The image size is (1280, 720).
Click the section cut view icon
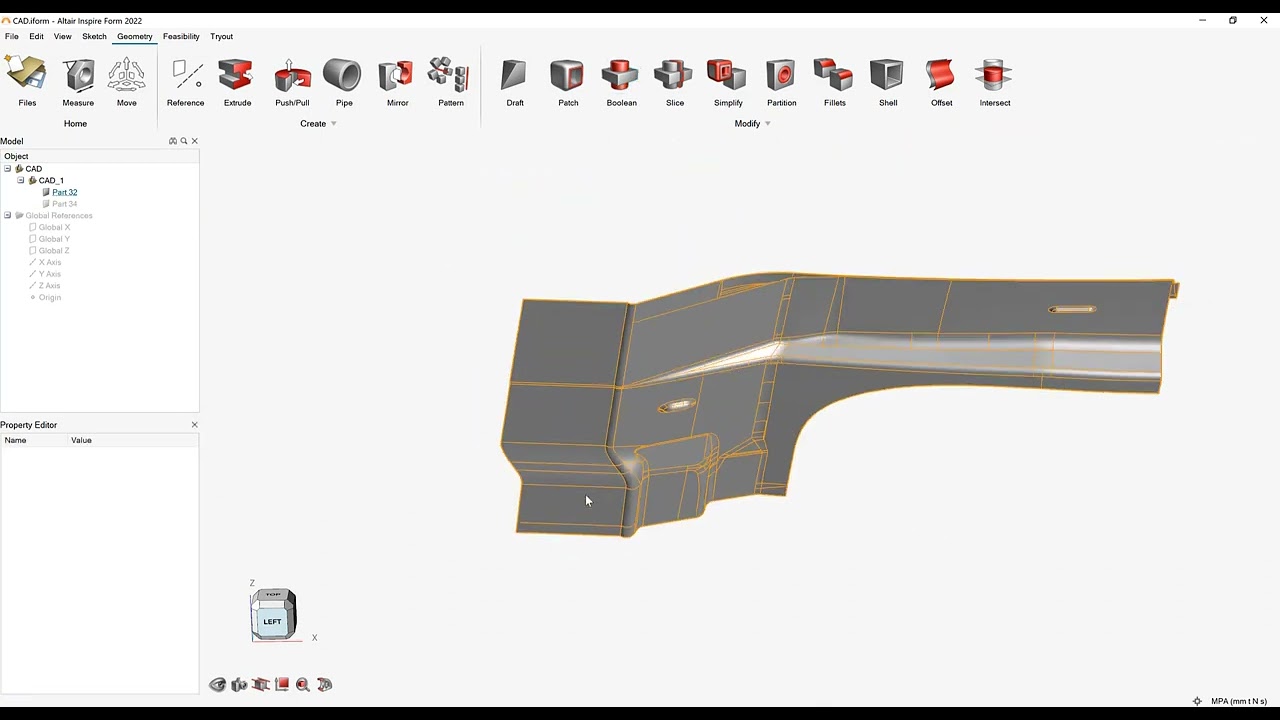pos(261,685)
